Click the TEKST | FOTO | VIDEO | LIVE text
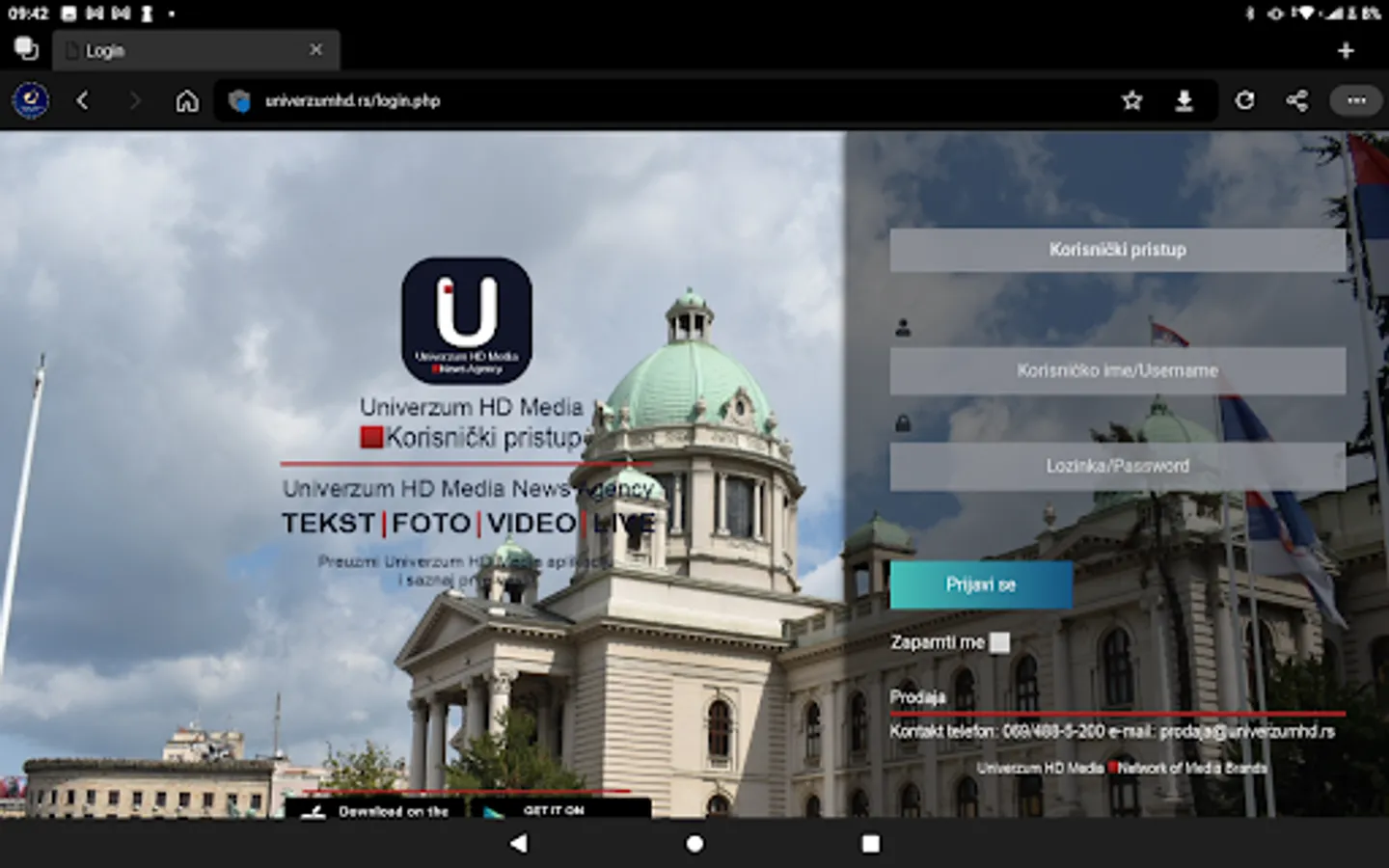 [x=469, y=524]
